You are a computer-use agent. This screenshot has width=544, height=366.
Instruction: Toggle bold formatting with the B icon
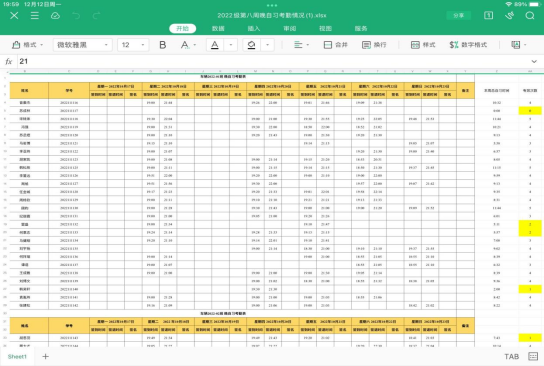pyautogui.click(x=162, y=45)
